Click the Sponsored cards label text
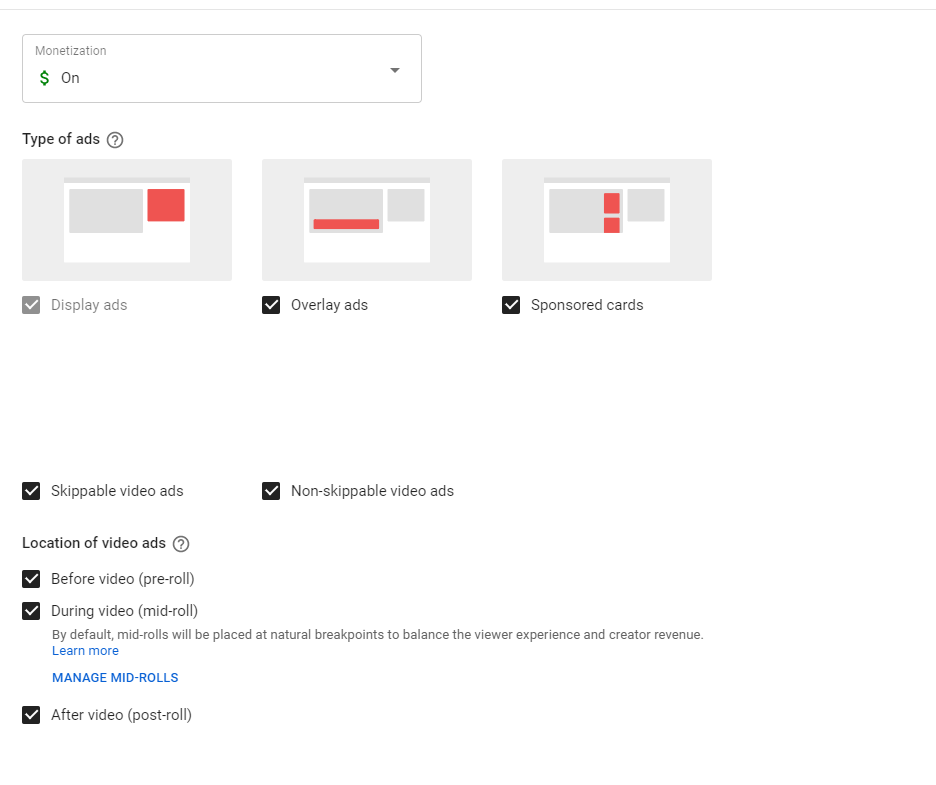 [x=587, y=305]
